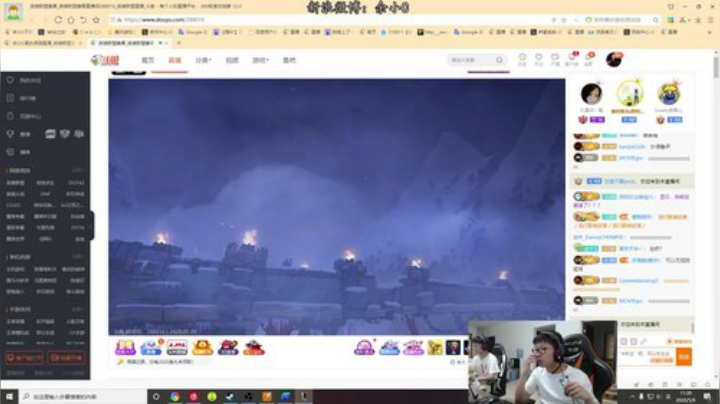Go to the browser home page icon
This screenshot has height=404, width=720.
tap(71, 20)
